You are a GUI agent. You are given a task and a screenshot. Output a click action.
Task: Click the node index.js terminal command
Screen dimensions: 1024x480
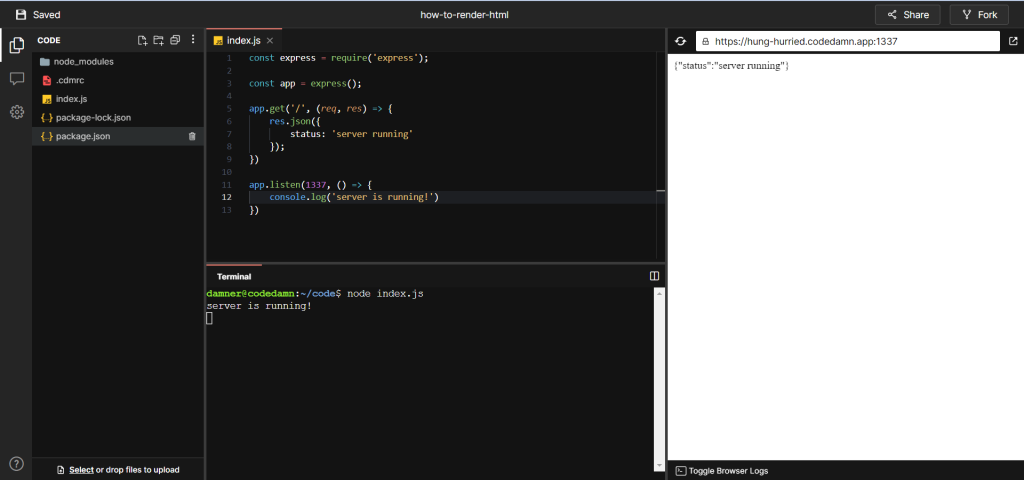click(x=385, y=294)
